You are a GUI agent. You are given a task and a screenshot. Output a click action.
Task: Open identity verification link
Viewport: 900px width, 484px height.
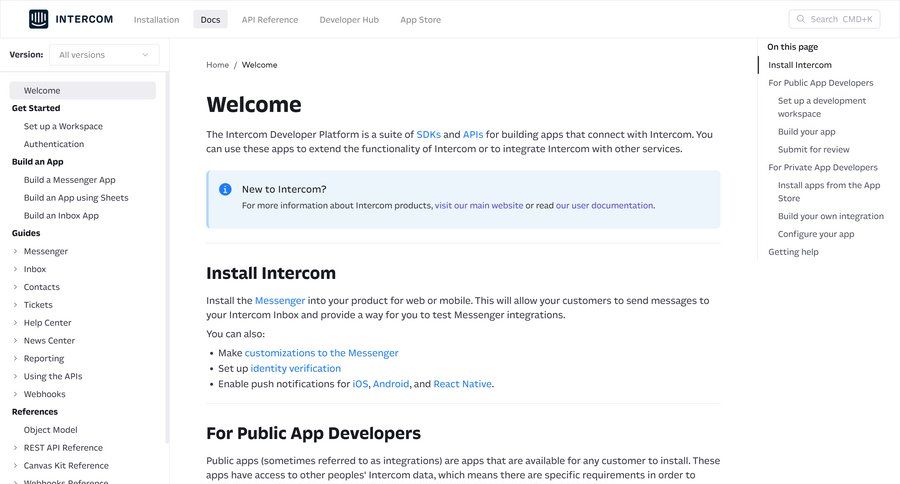tap(296, 368)
